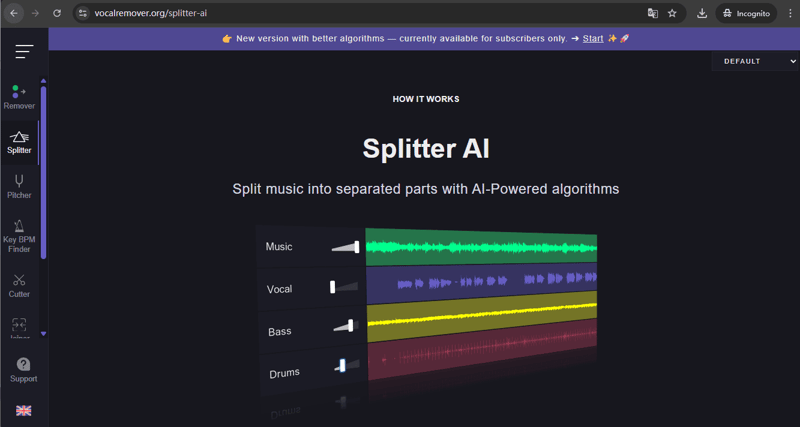The image size is (800, 427).
Task: Bookmark this page with star icon
Action: pyautogui.click(x=672, y=14)
